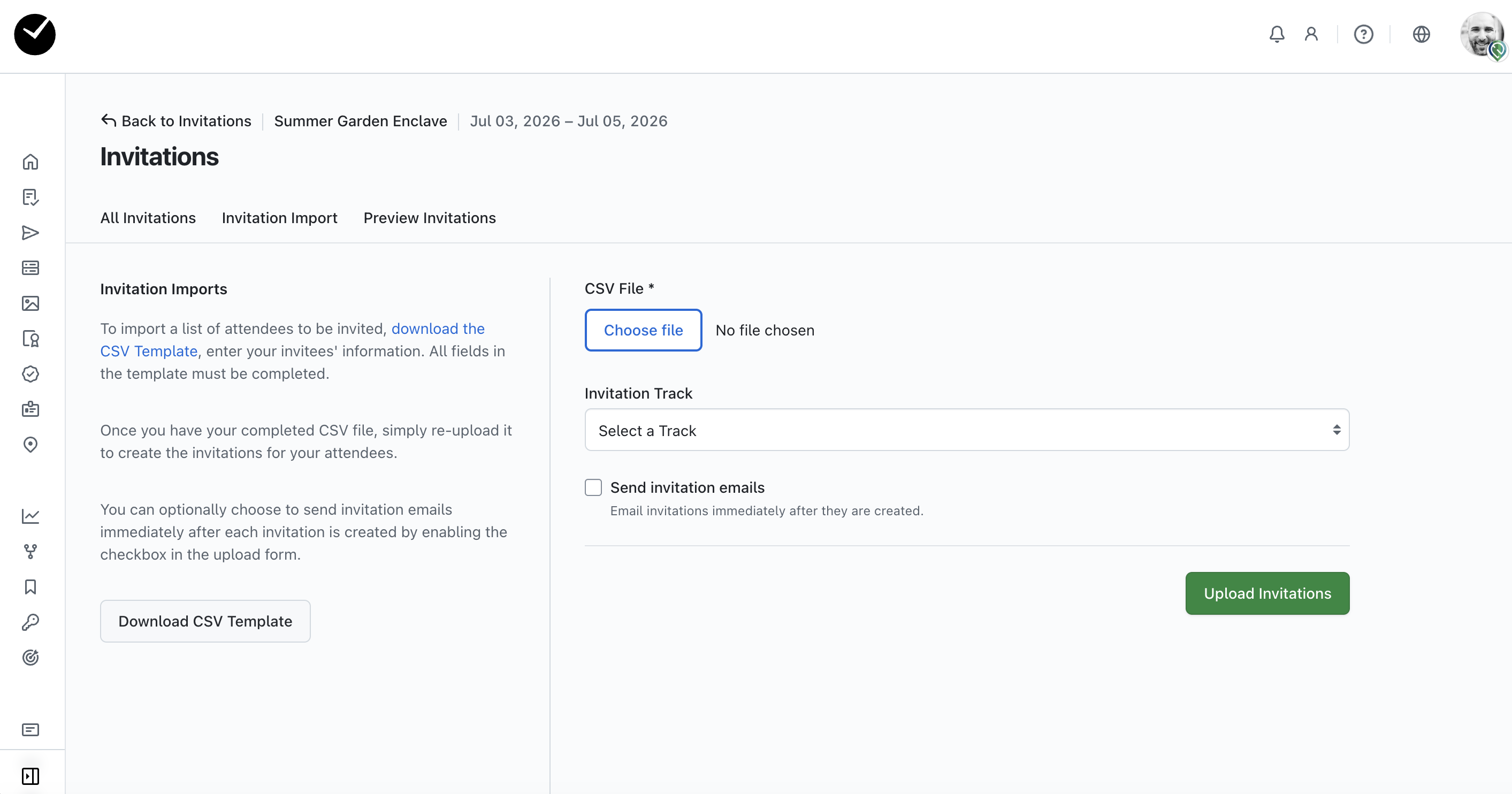Click the paper plane send icon
This screenshot has width=1512, height=794.
(x=30, y=233)
